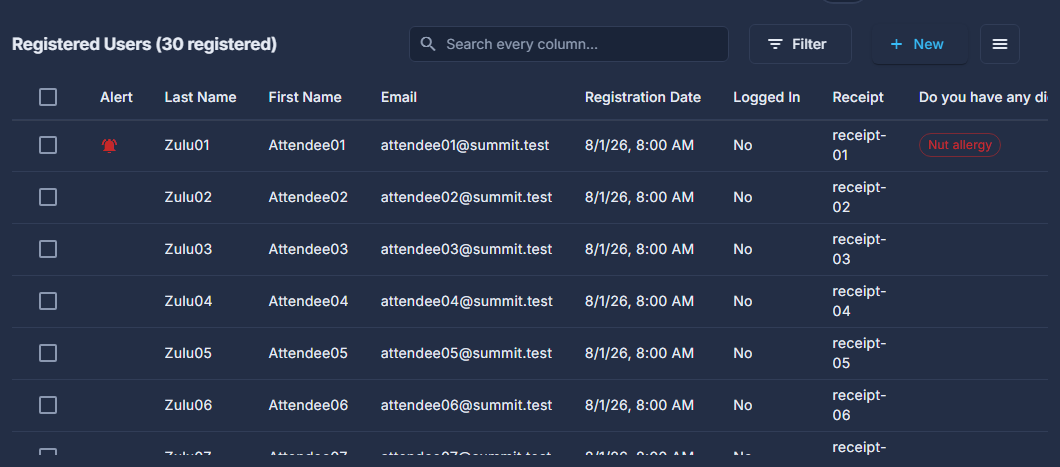This screenshot has height=467, width=1060.
Task: Open the hamburger menu icon button
Action: (1000, 44)
